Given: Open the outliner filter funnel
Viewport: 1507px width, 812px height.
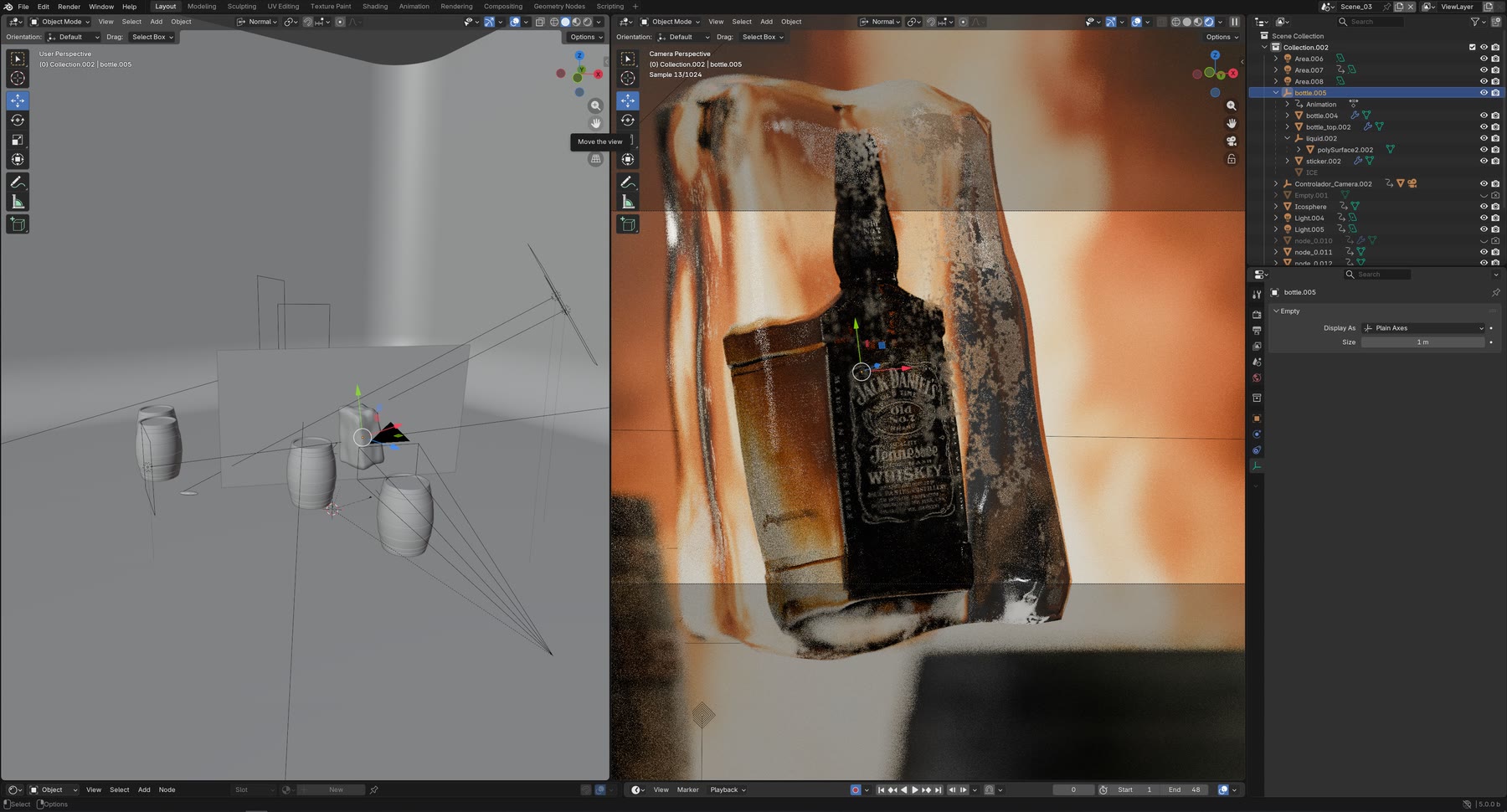Looking at the screenshot, I should (x=1477, y=22).
